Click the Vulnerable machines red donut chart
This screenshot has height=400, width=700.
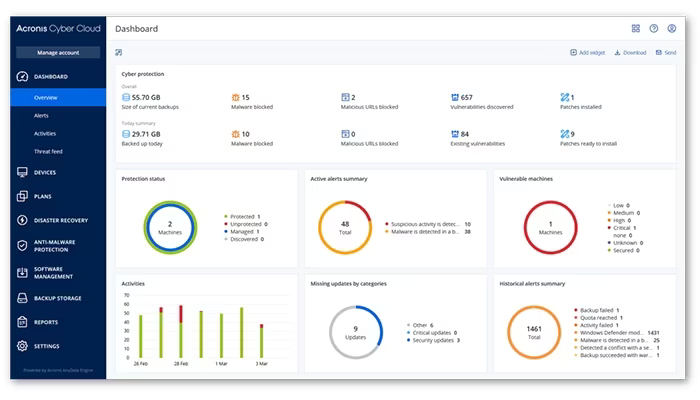pos(550,228)
